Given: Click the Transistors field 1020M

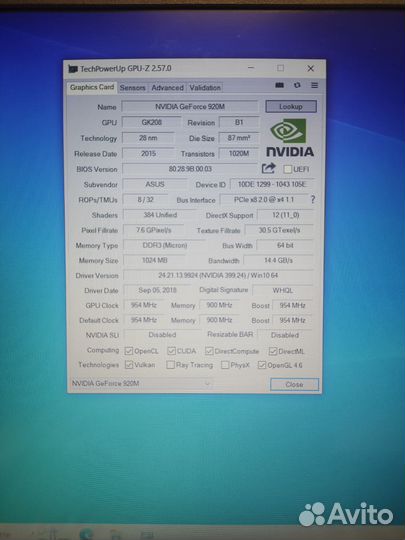Looking at the screenshot, I should (x=239, y=154).
